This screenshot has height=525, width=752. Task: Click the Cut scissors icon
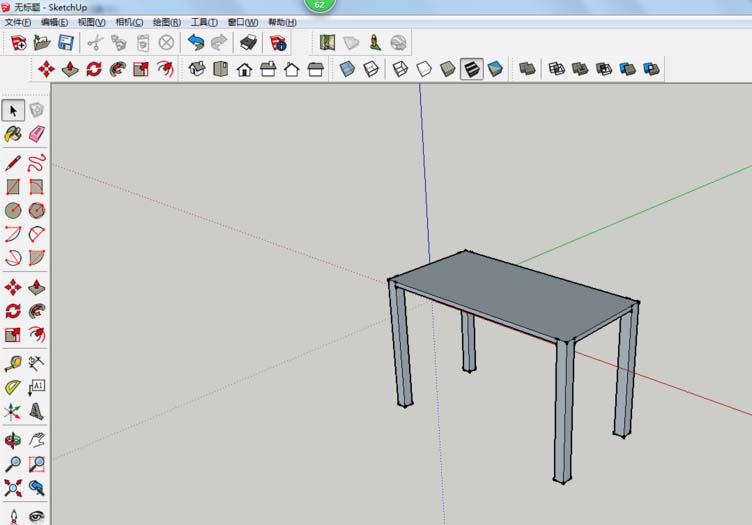(95, 43)
